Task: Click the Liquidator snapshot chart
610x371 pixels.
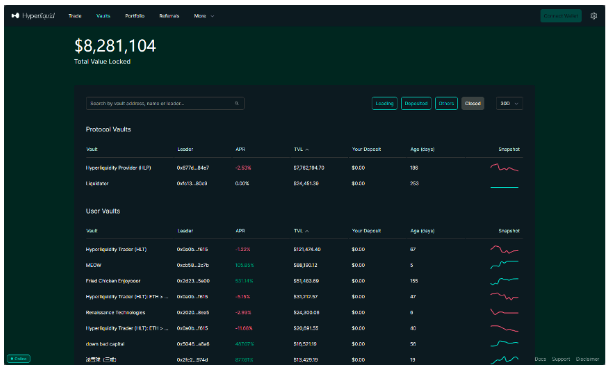Action: [x=504, y=187]
